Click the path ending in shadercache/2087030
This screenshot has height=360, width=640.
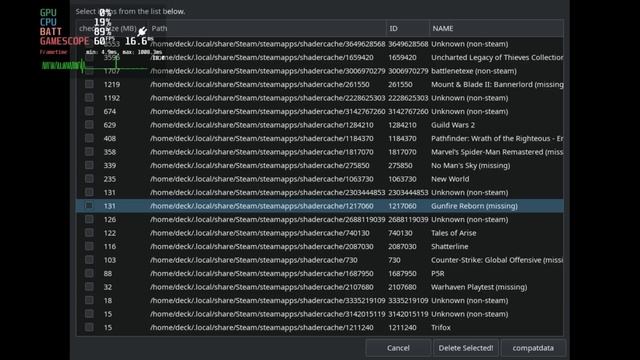pos(262,246)
